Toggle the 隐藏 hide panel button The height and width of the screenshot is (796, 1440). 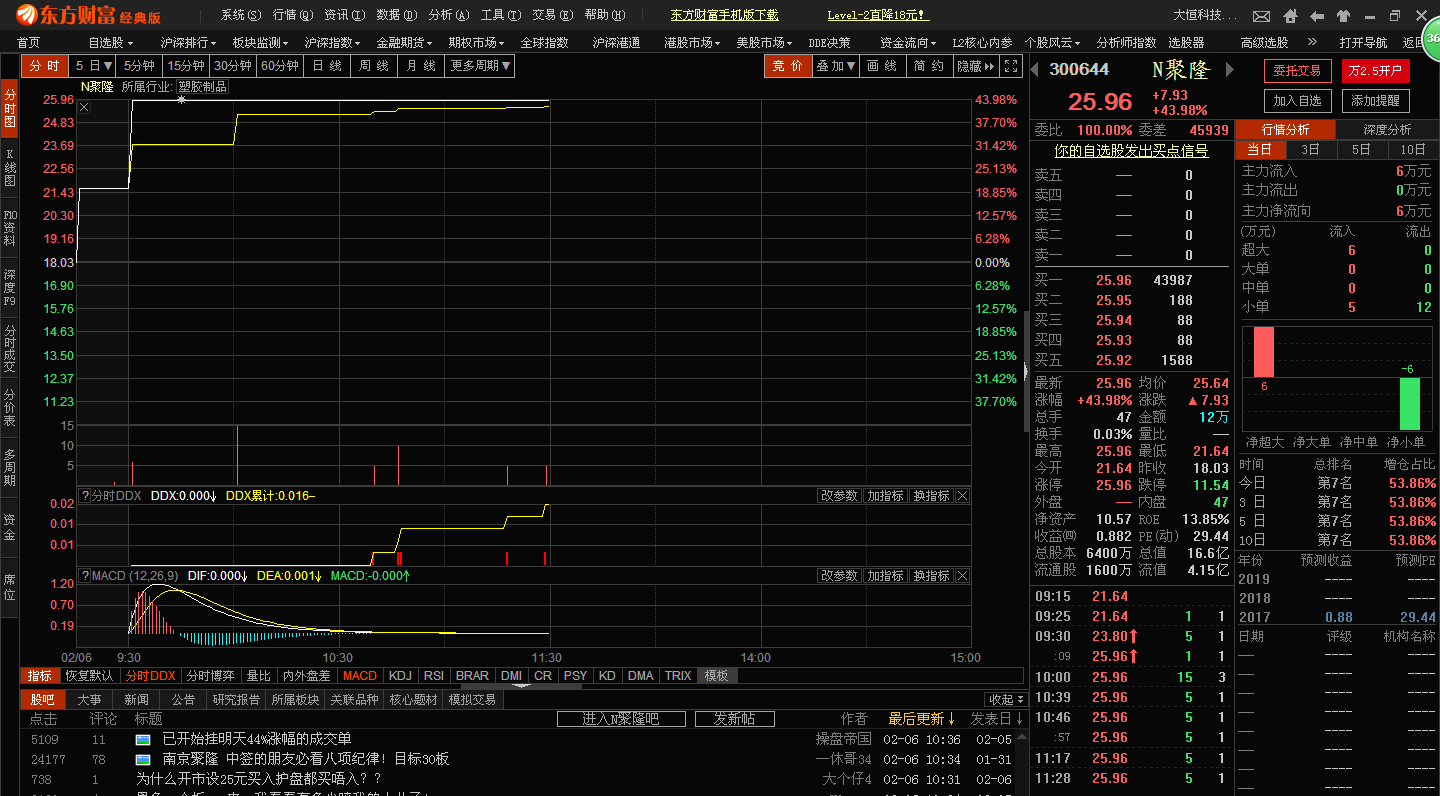click(975, 66)
